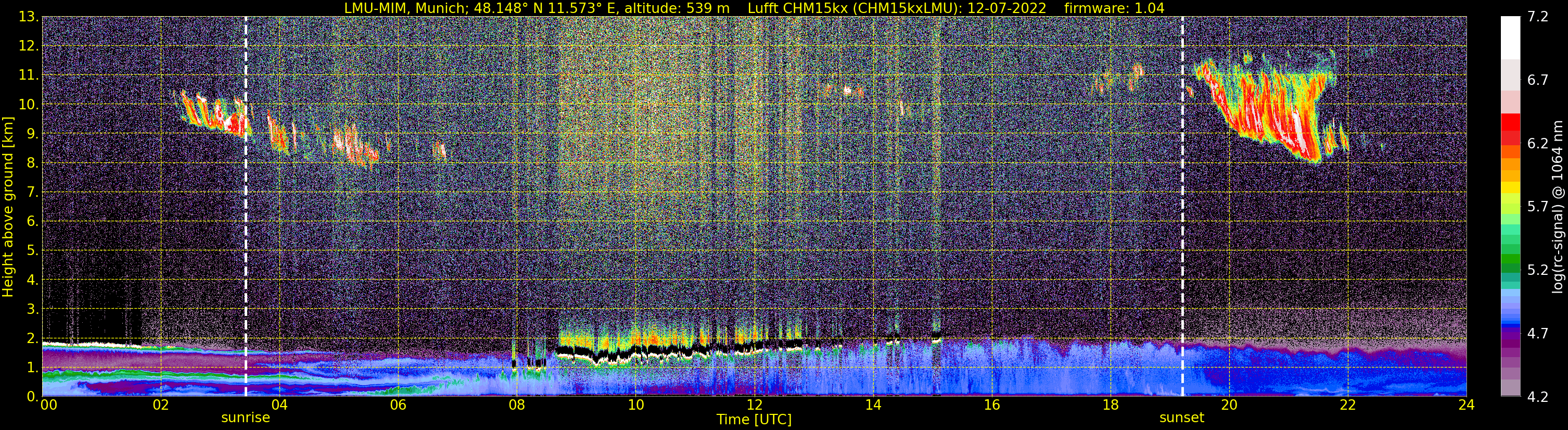The width and height of the screenshot is (1568, 430).
Task: Select the 'Time [UTC]' axis label
Action: coord(754,420)
